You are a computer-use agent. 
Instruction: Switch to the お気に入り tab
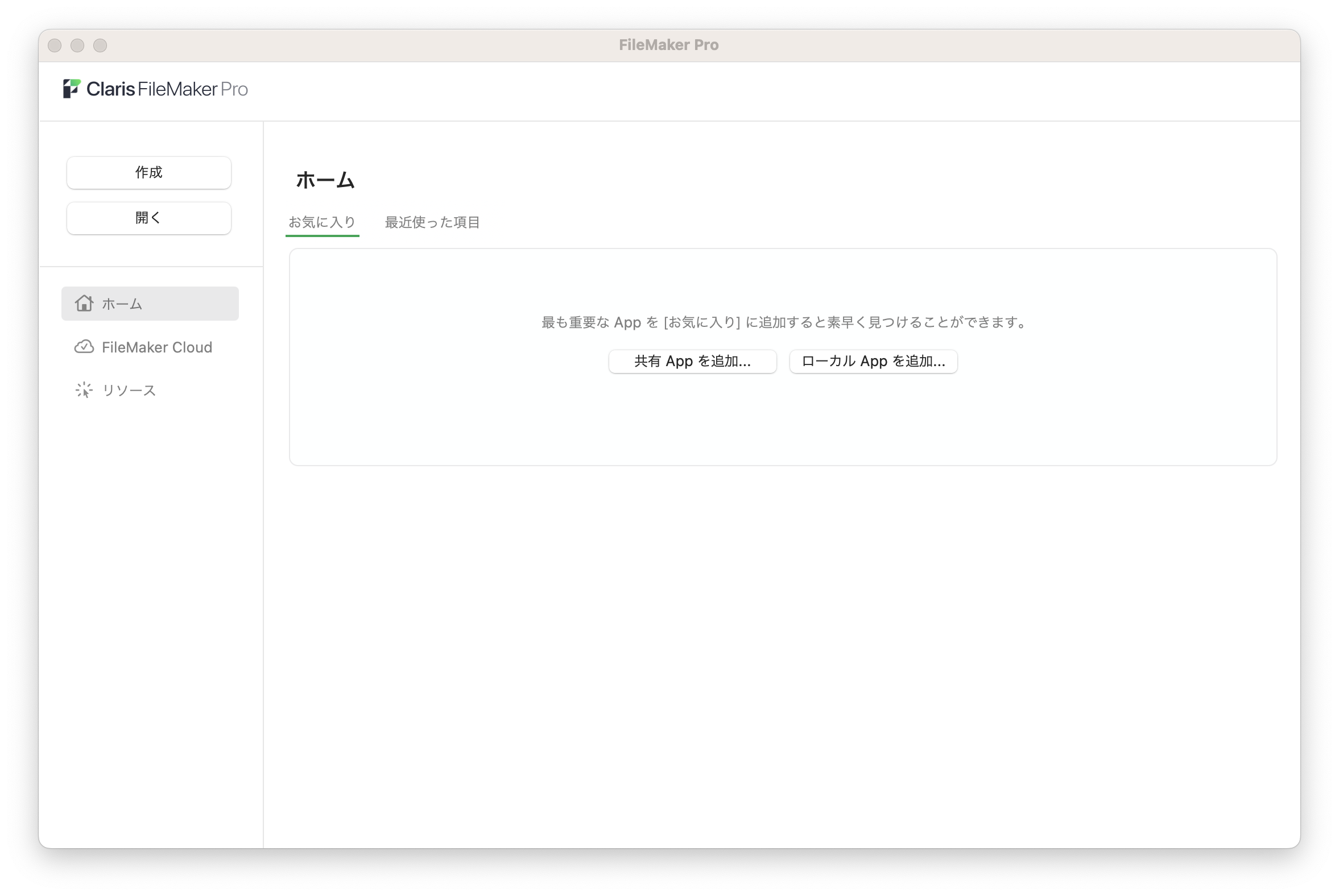point(322,222)
